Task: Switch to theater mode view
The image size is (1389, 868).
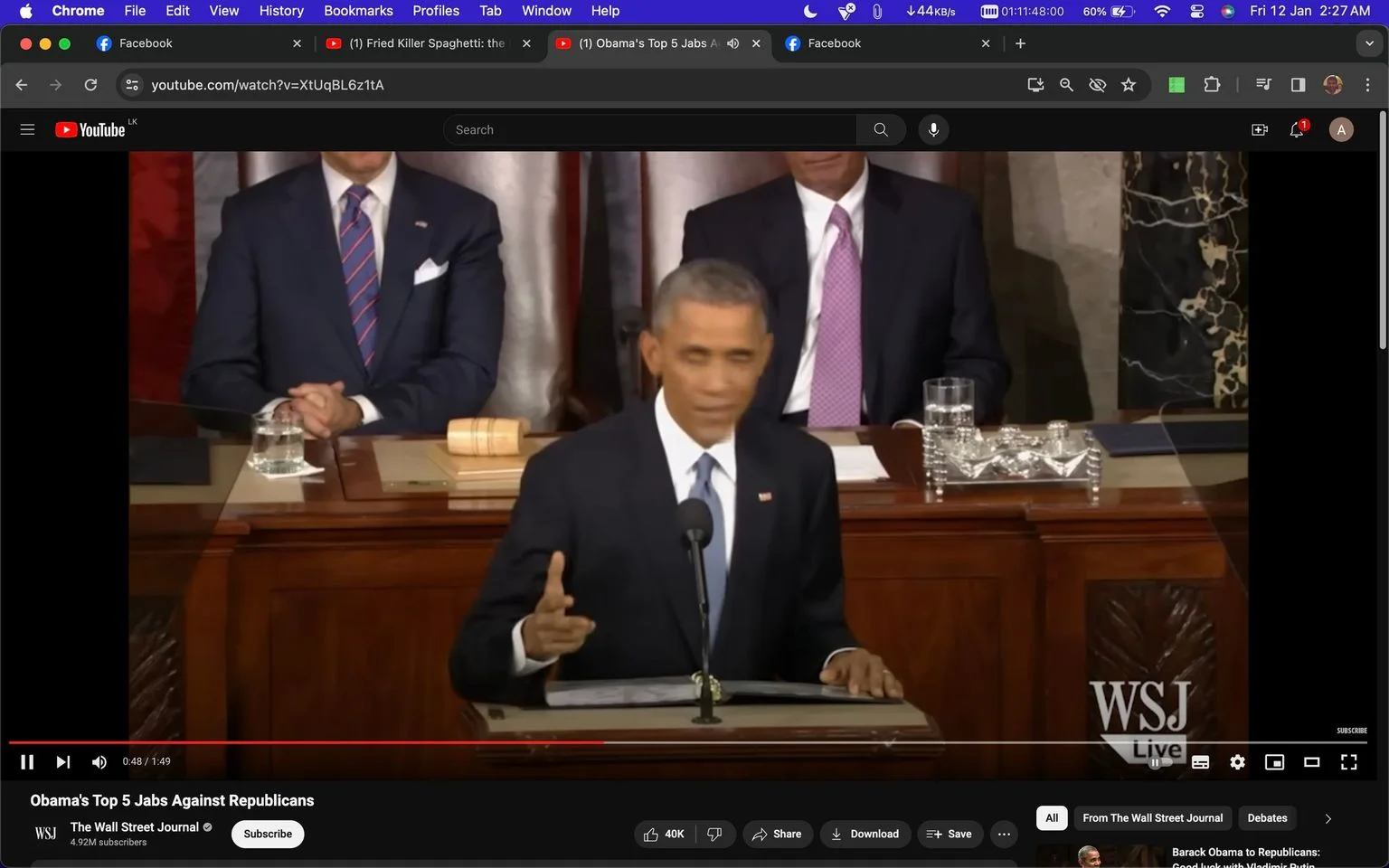Action: [1311, 762]
